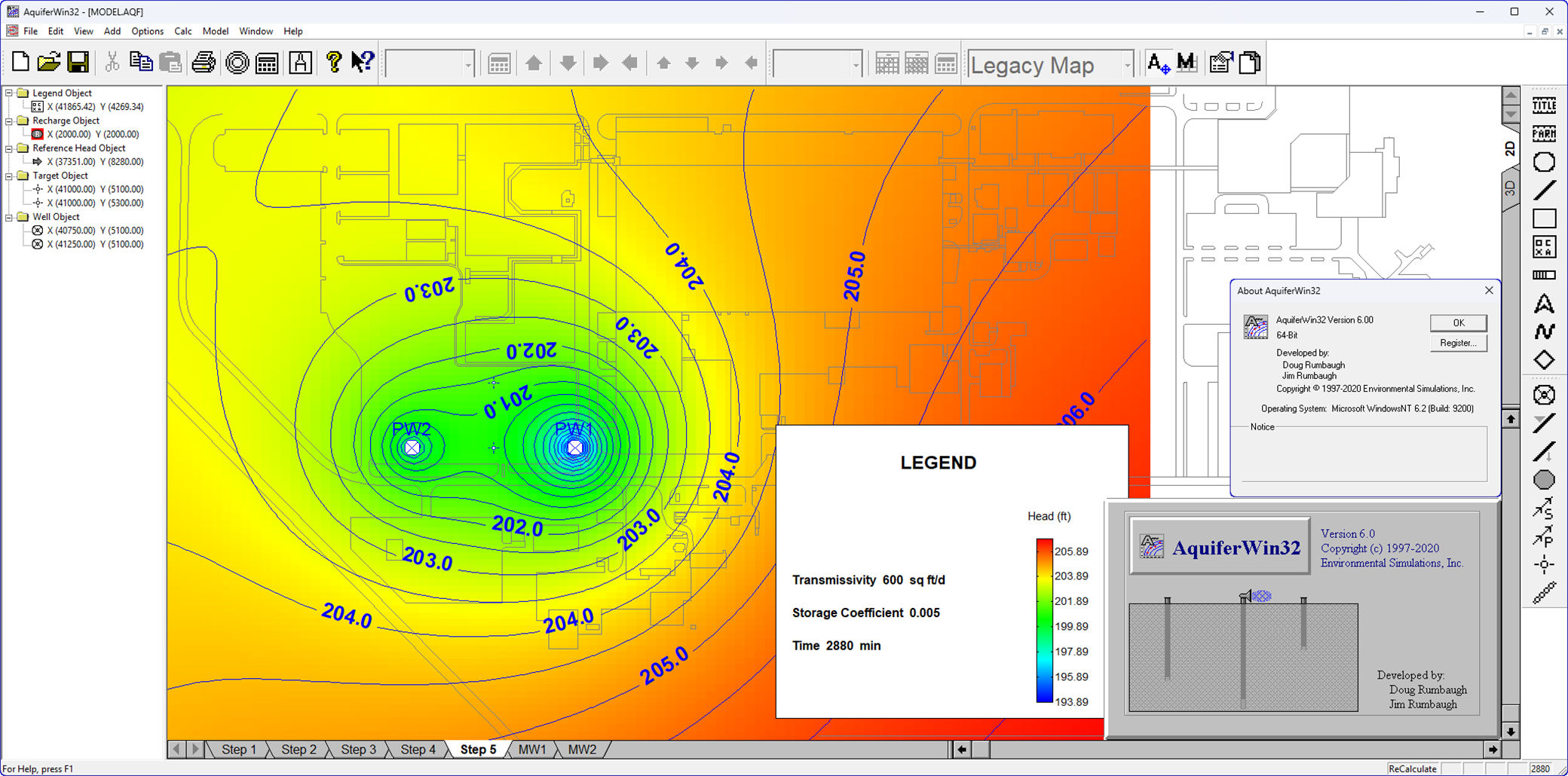Click the ReCalculate status bar entry
Image resolution: width=1568 pixels, height=776 pixels.
(x=1413, y=768)
